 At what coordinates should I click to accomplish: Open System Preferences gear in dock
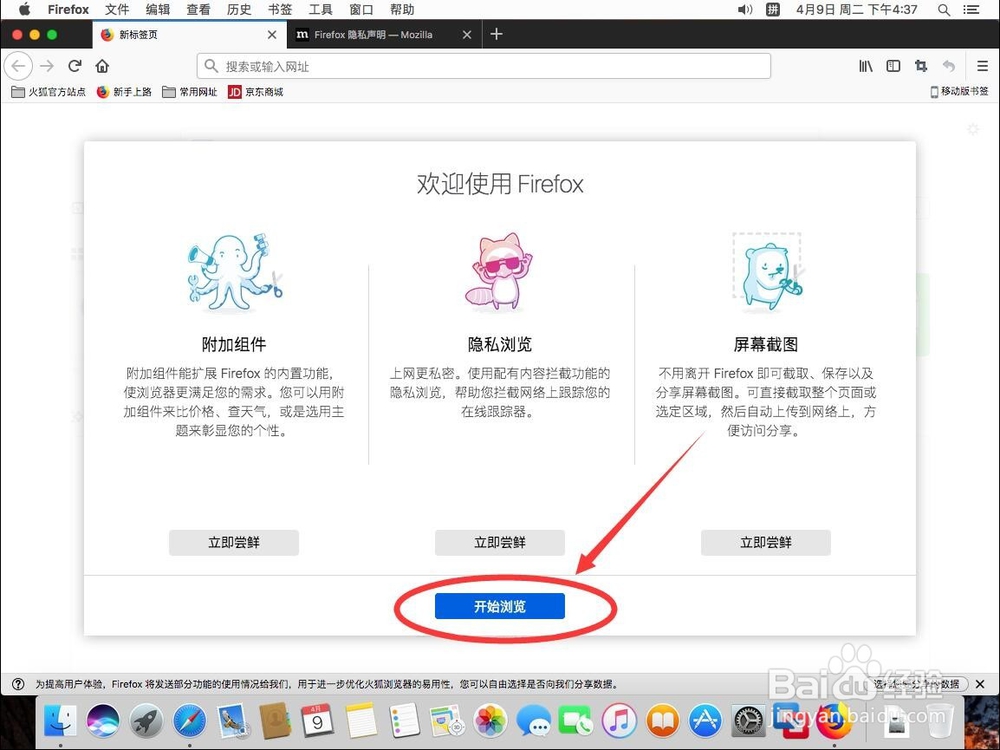pos(748,721)
